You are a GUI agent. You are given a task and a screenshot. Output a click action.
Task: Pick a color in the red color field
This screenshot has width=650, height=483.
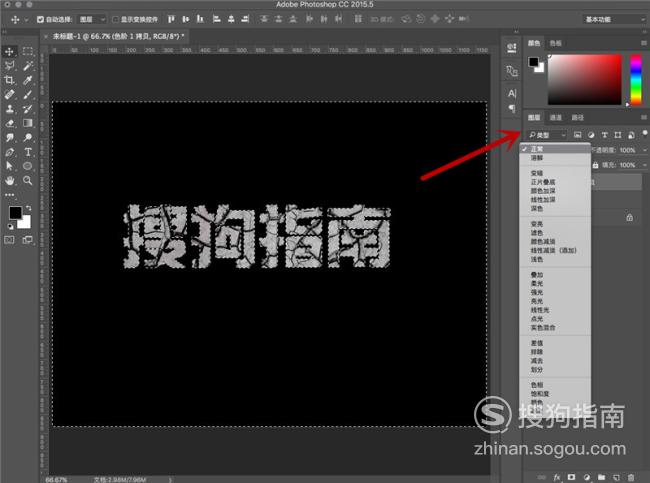(x=585, y=80)
